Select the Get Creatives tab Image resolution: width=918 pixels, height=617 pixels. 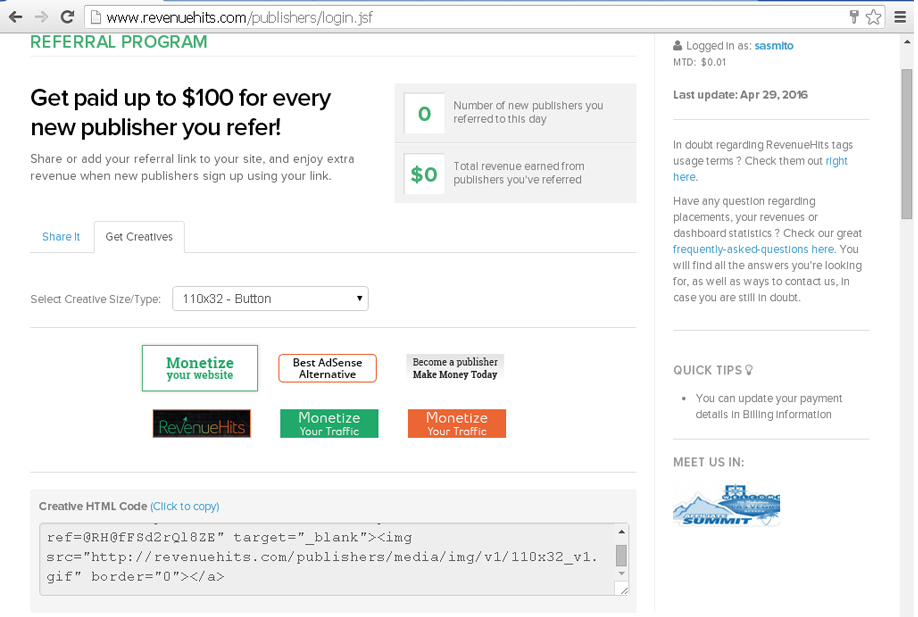[139, 236]
